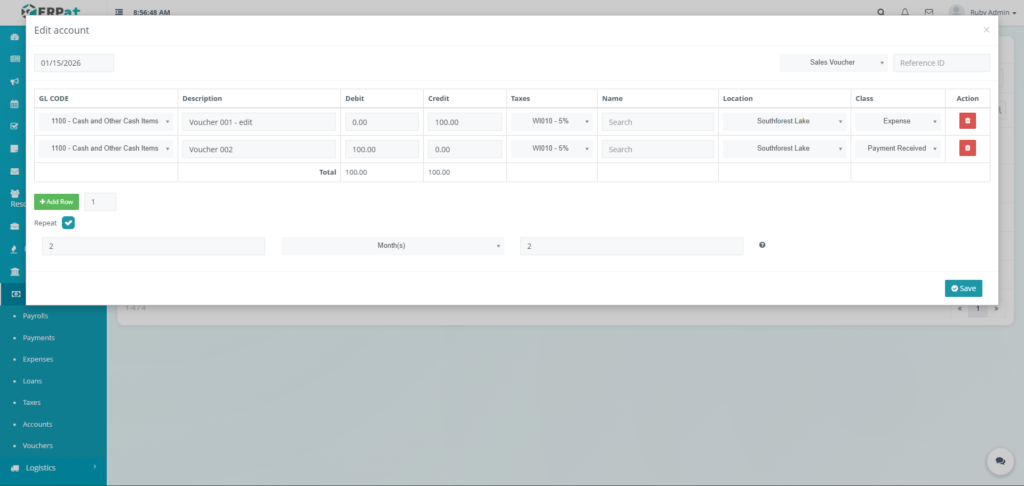
Task: Delete the Voucher 001 - edit row
Action: click(967, 121)
